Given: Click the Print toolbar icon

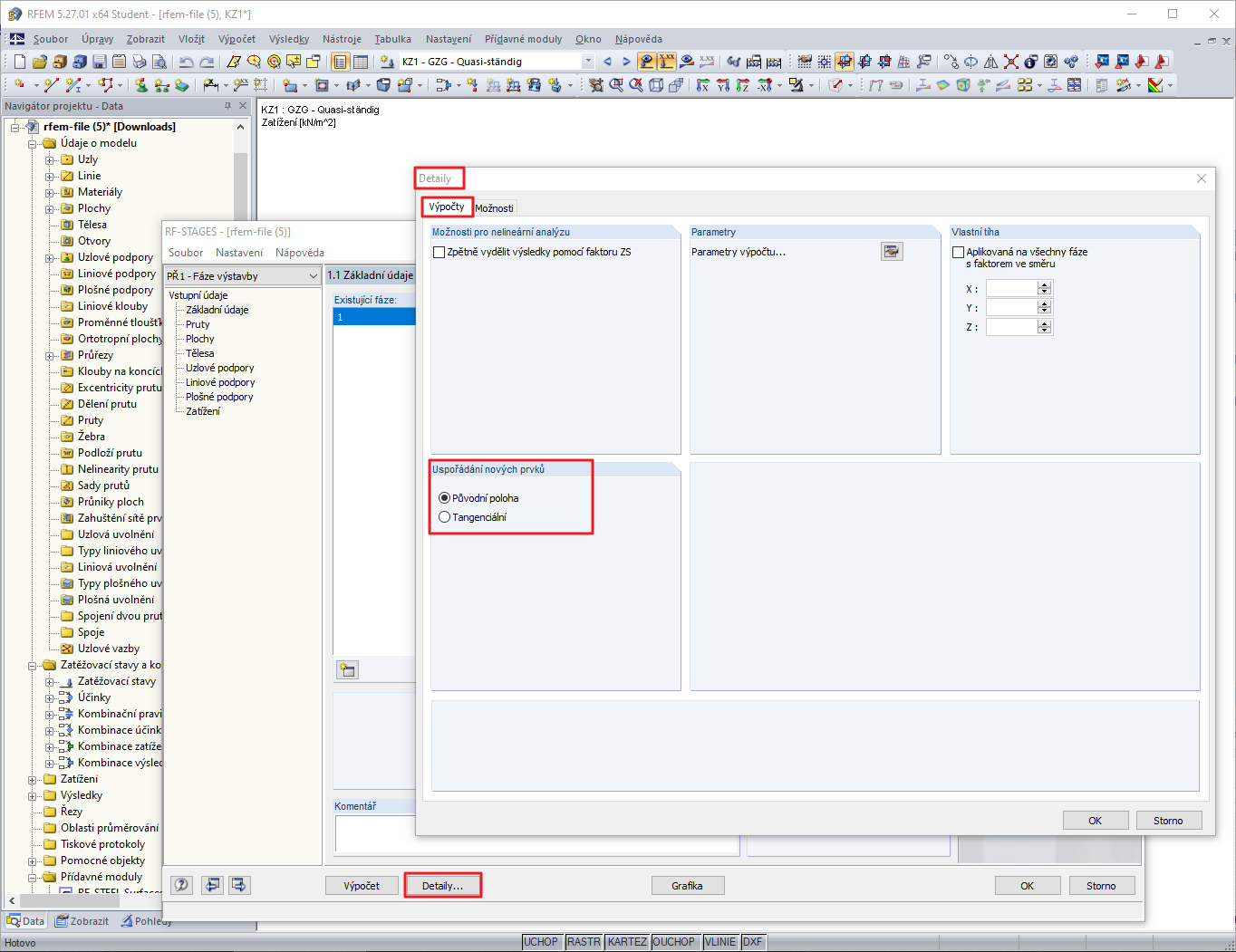Looking at the screenshot, I should click(139, 62).
